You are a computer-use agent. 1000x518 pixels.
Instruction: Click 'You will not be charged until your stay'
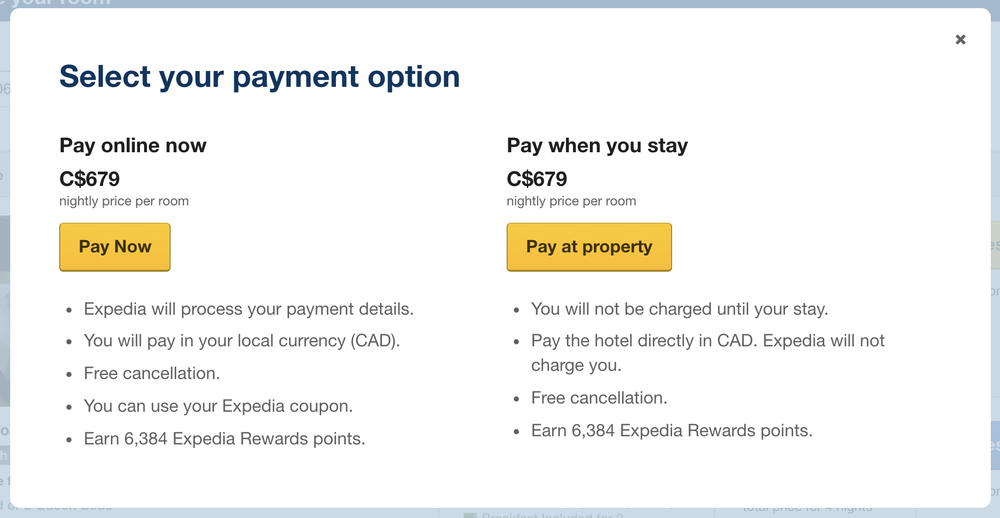(679, 309)
